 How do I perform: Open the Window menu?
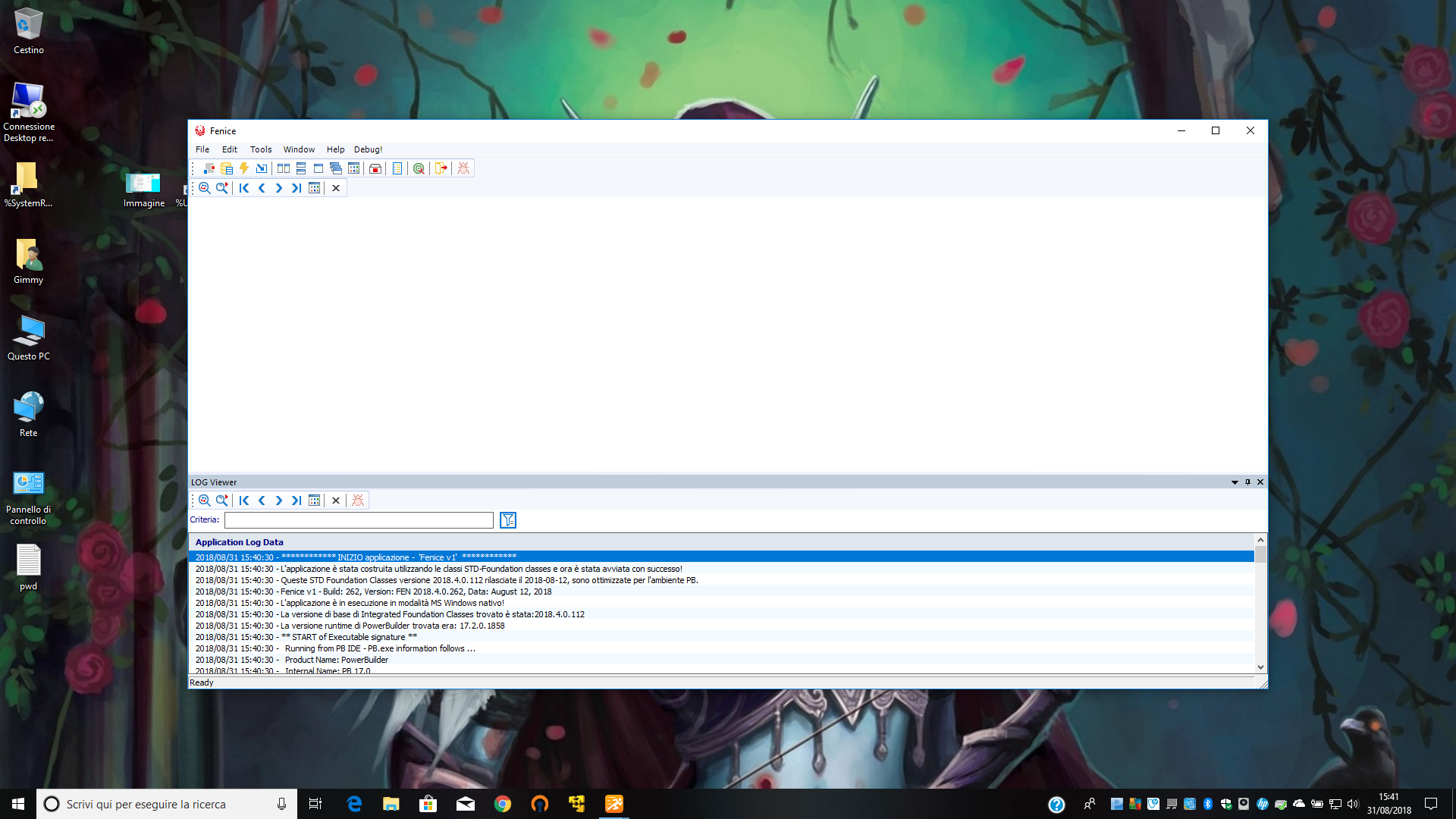tap(299, 149)
